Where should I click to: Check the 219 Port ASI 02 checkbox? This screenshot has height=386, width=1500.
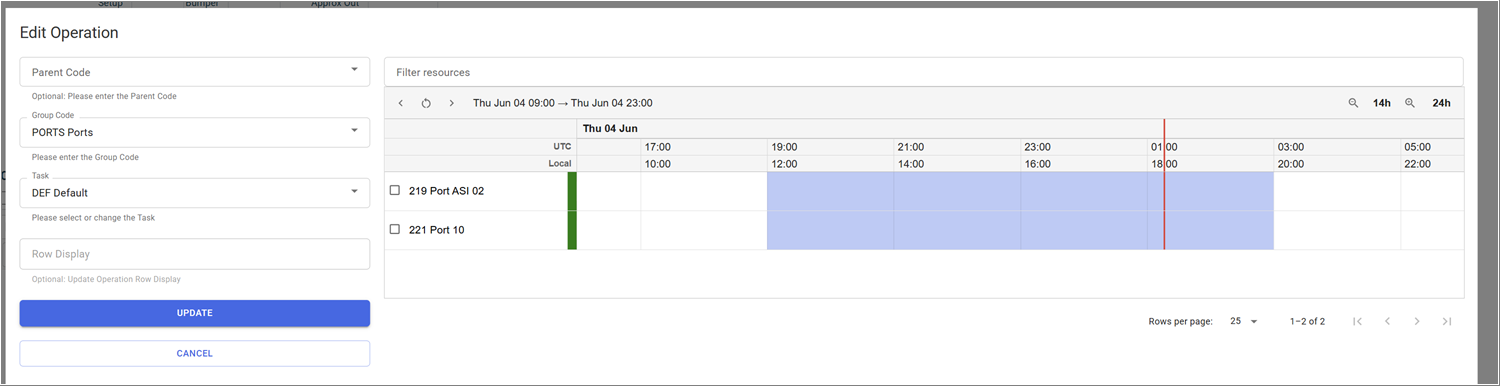(x=395, y=190)
